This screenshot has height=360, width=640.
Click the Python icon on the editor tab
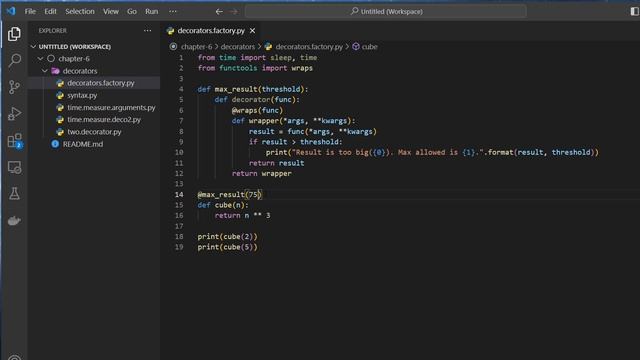pyautogui.click(x=171, y=31)
